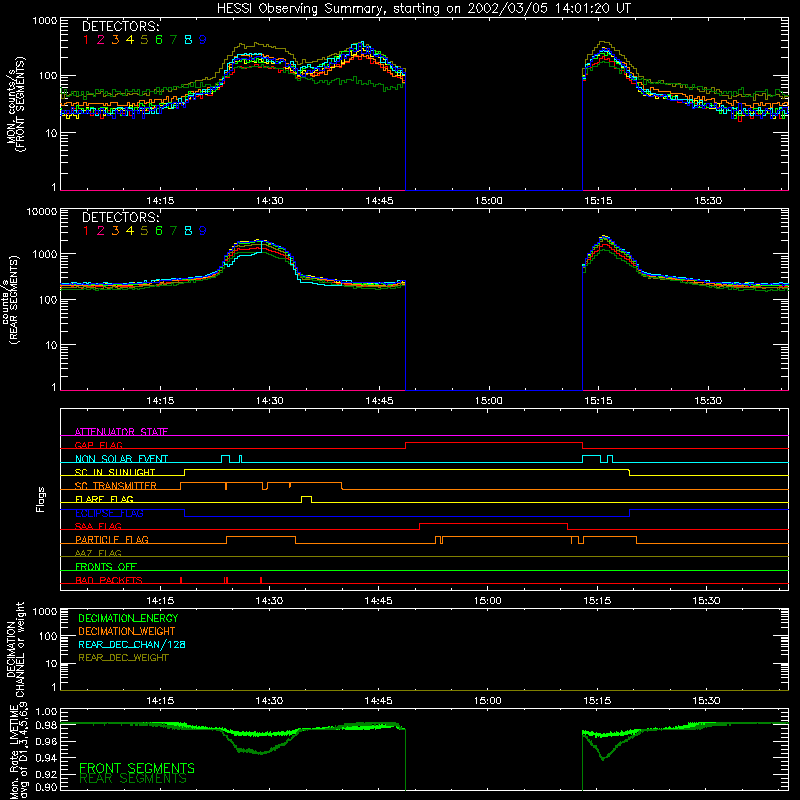
Task: Click 15:15 tick label under decimation panel
Action: pyautogui.click(x=597, y=701)
